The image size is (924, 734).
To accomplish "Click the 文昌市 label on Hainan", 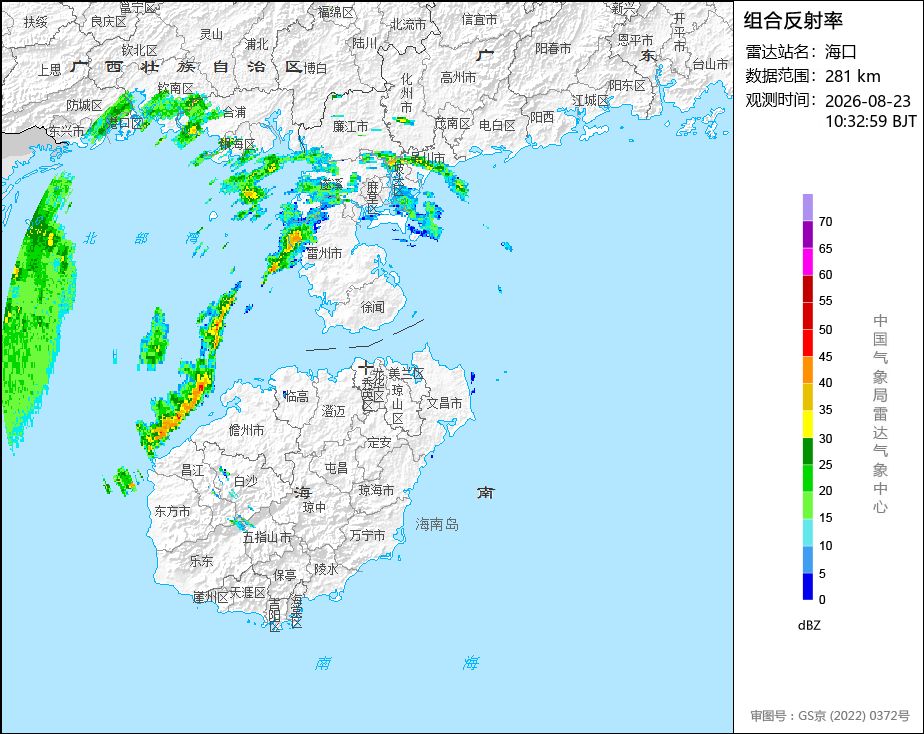I will click(x=444, y=403).
